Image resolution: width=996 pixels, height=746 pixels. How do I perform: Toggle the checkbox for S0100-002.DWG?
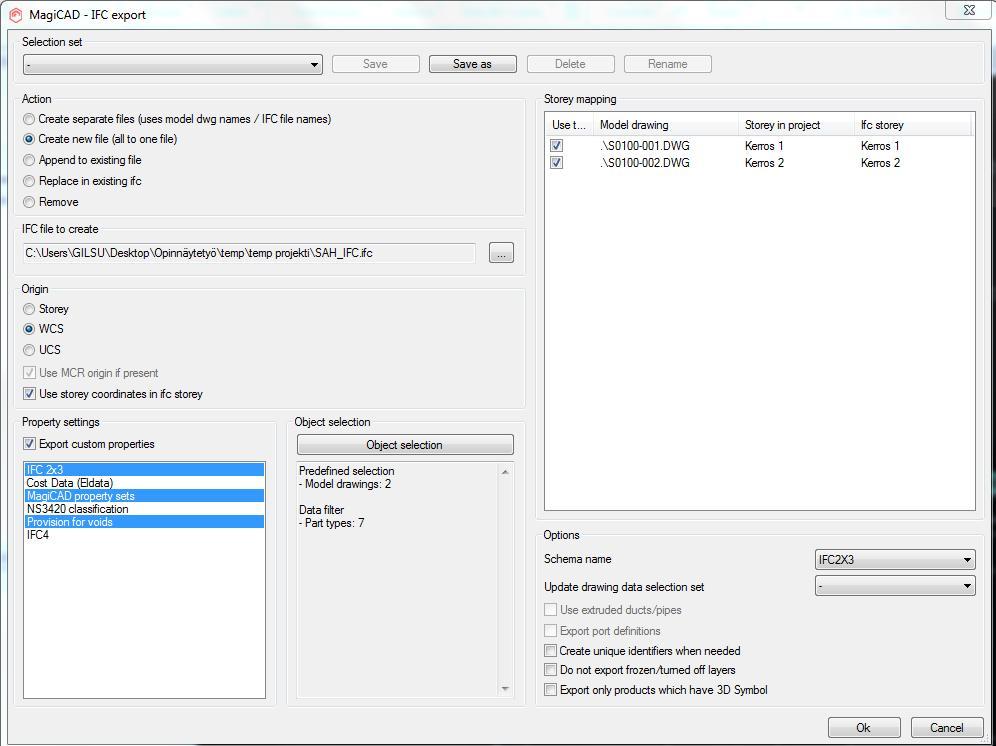[x=556, y=163]
